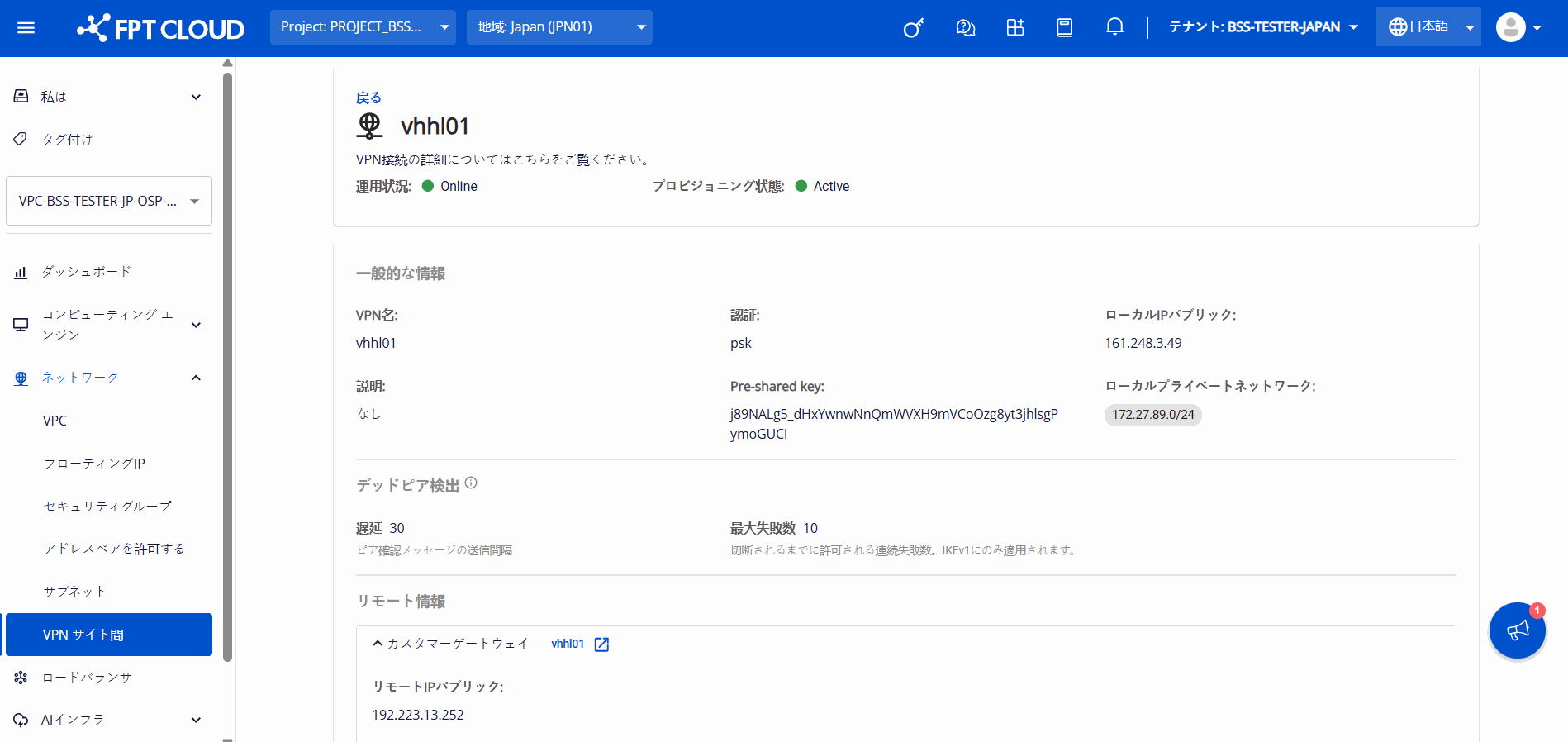Viewport: 1568px width, 742px height.
Task: Click the psk authentication value
Action: click(741, 343)
